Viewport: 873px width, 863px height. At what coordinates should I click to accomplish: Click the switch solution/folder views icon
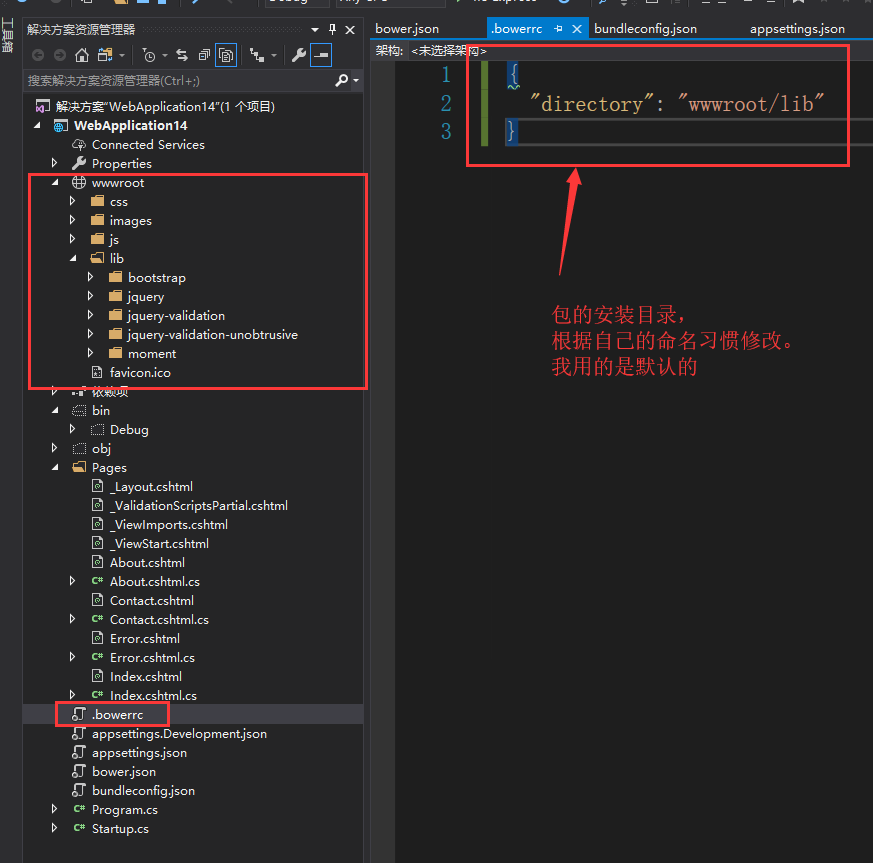pos(105,55)
